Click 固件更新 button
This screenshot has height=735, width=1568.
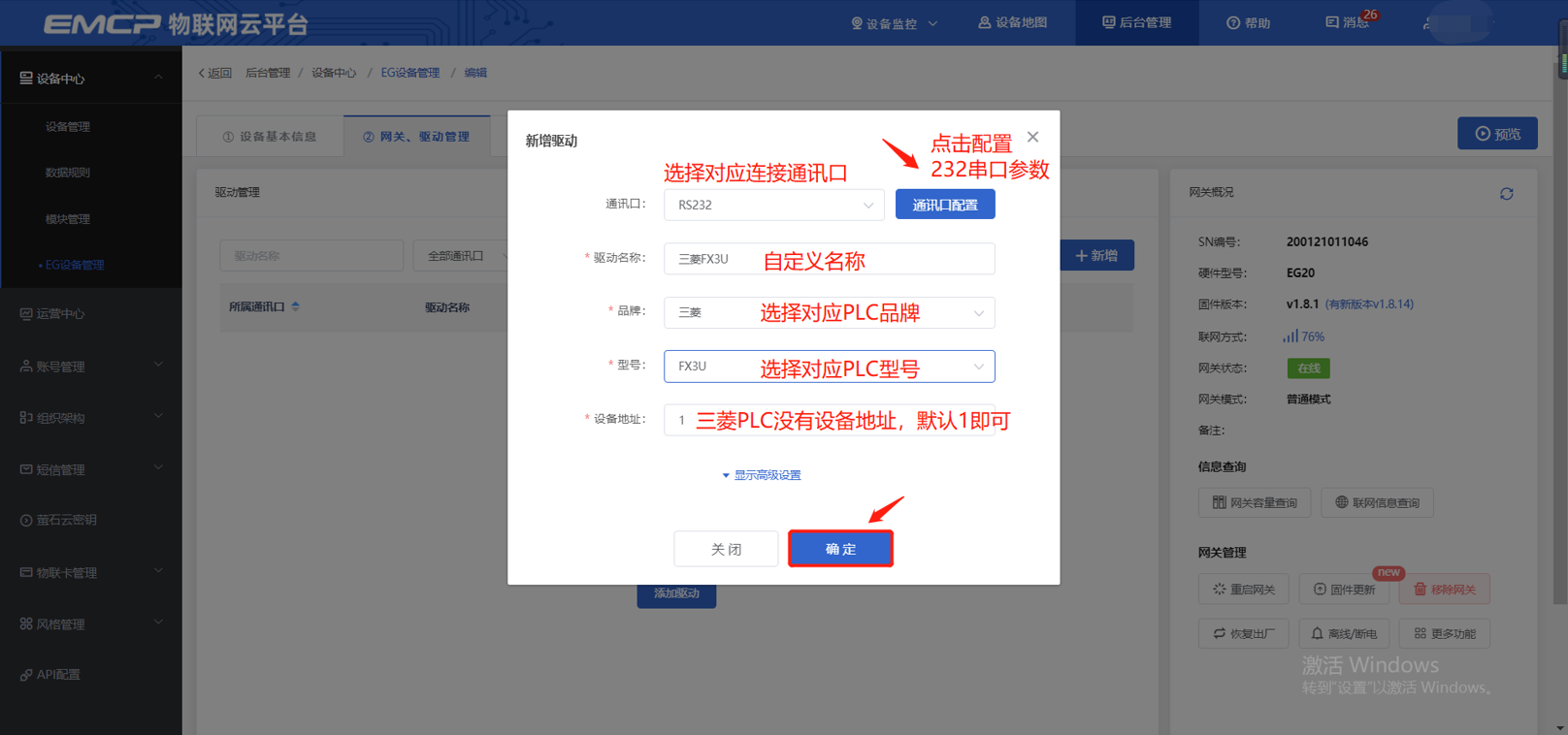[x=1344, y=589]
